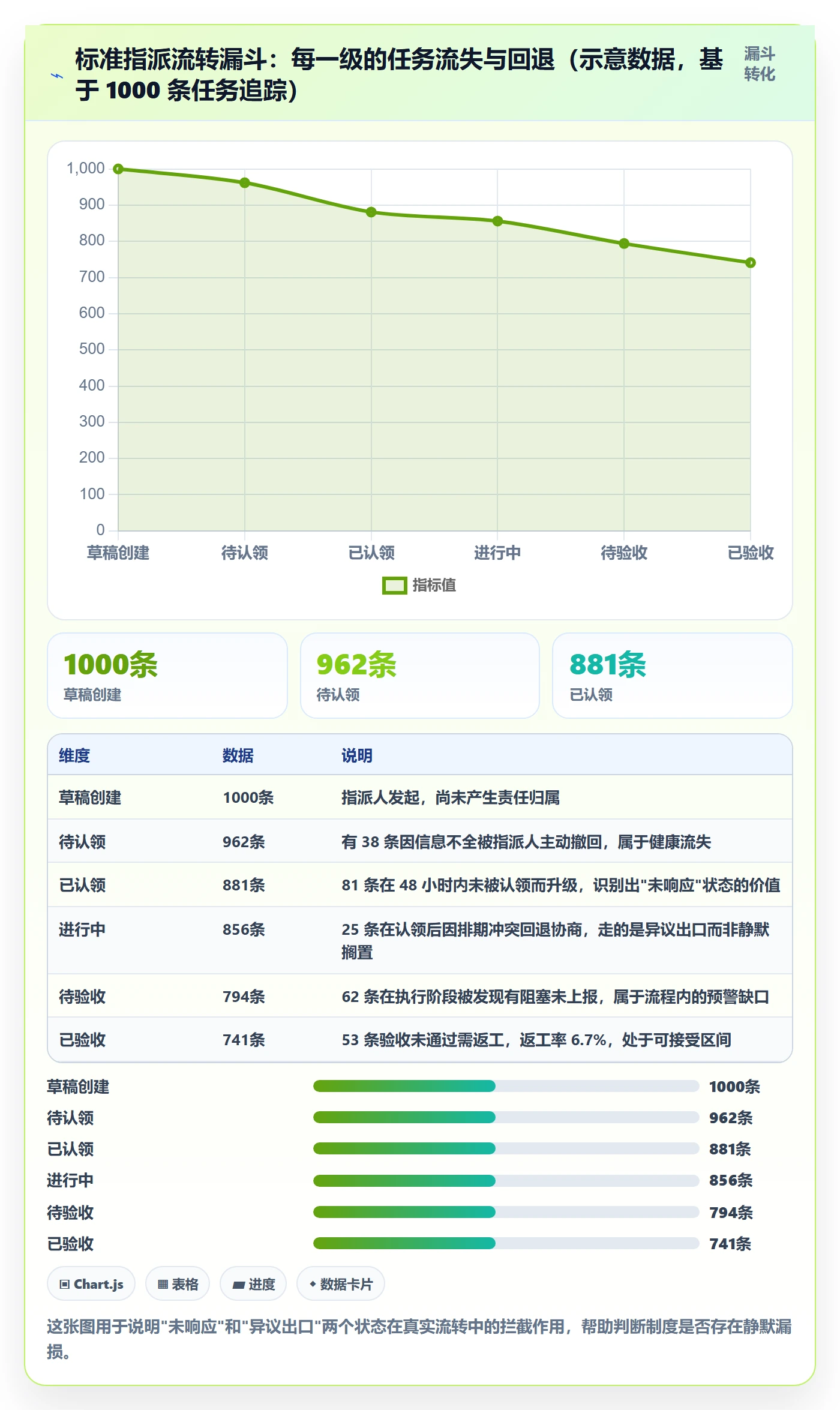This screenshot has height=1410, width=840.
Task: Select the 待验收 data point on the line chart
Action: [624, 244]
